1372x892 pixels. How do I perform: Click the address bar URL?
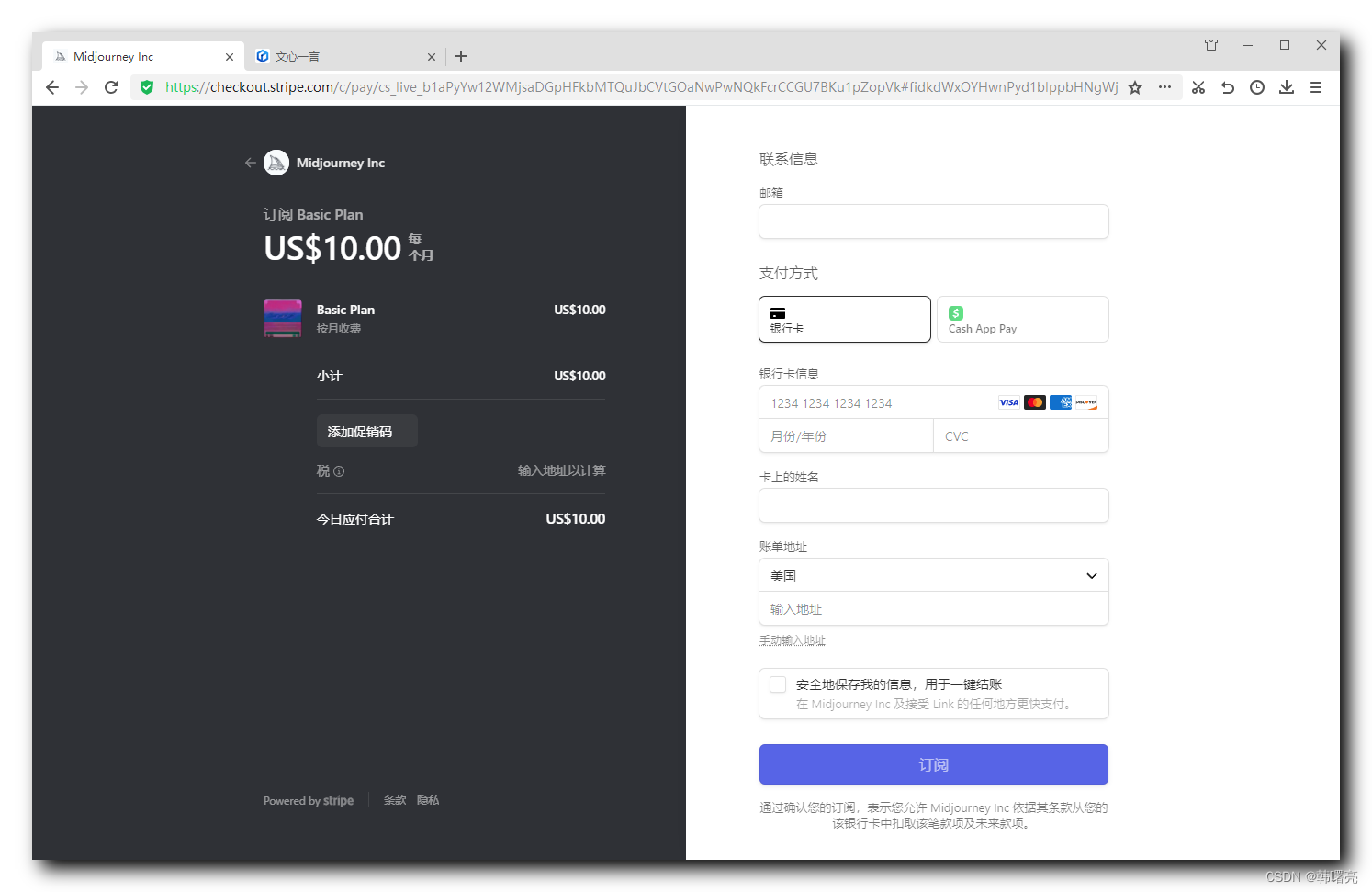(641, 87)
